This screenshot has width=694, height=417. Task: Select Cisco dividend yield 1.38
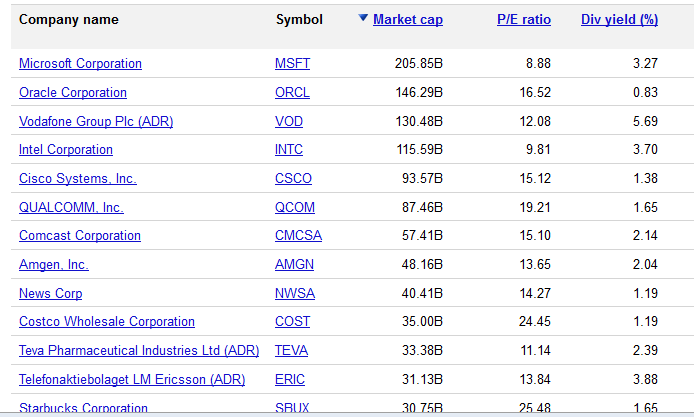(646, 178)
